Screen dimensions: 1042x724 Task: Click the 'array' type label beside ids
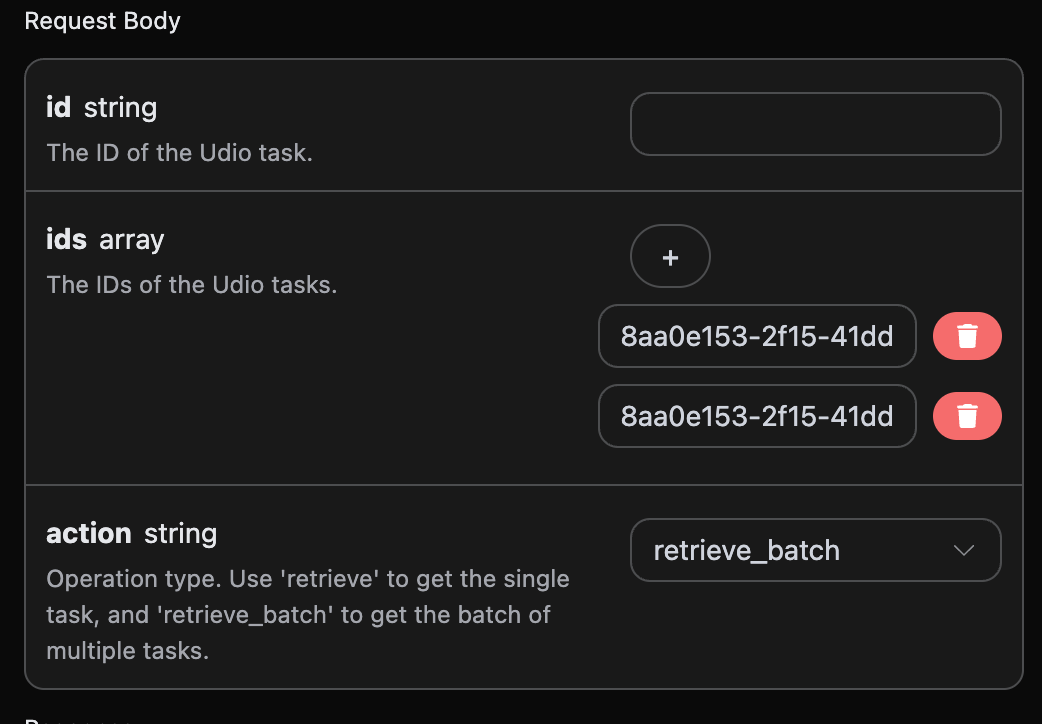coord(132,240)
